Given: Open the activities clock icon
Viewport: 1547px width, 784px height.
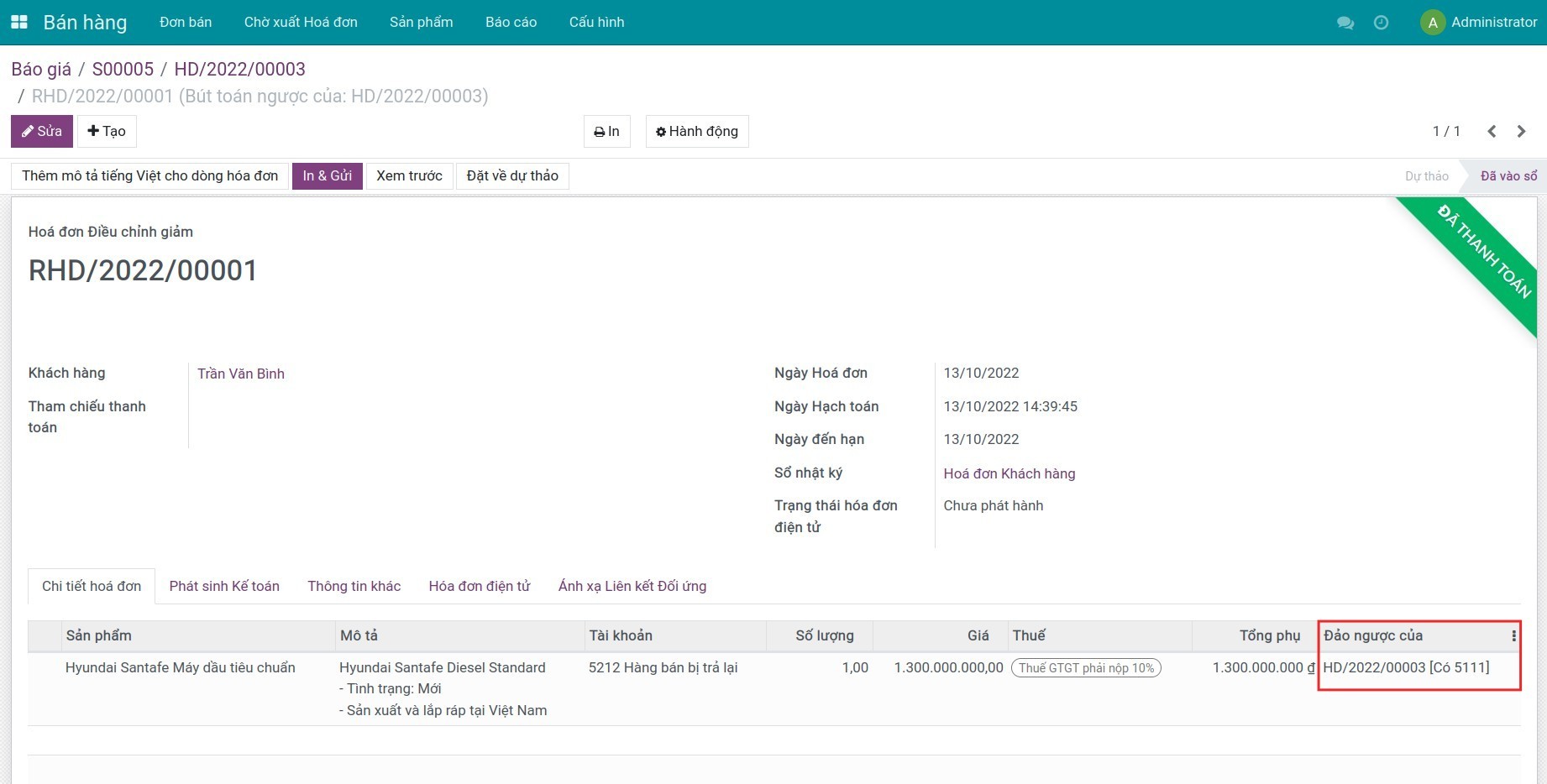Looking at the screenshot, I should 1381,23.
